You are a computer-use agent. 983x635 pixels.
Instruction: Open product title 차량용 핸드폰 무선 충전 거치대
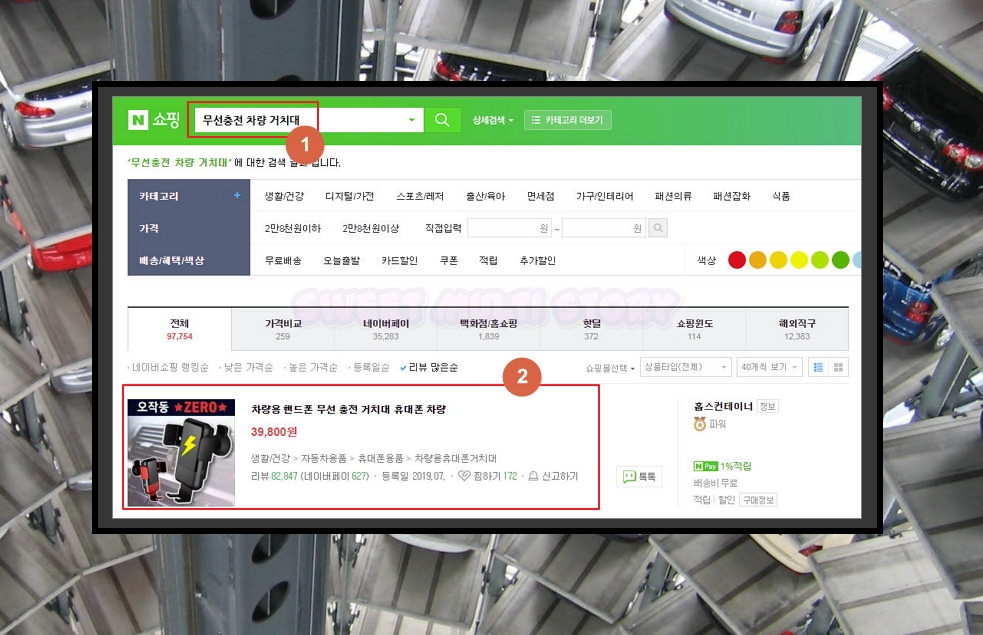pyautogui.click(x=348, y=409)
